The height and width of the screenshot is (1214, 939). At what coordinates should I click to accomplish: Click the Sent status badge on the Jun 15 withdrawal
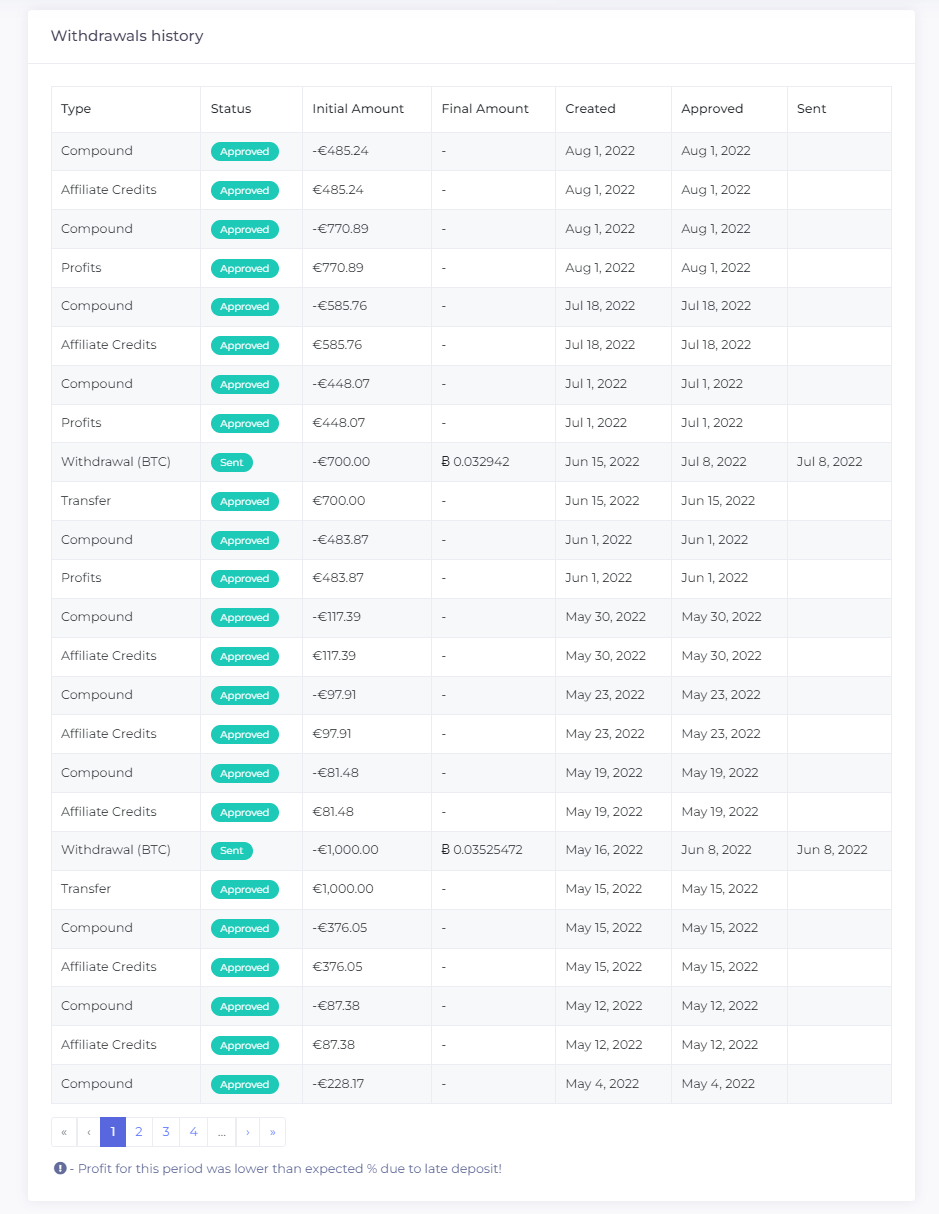pyautogui.click(x=232, y=462)
